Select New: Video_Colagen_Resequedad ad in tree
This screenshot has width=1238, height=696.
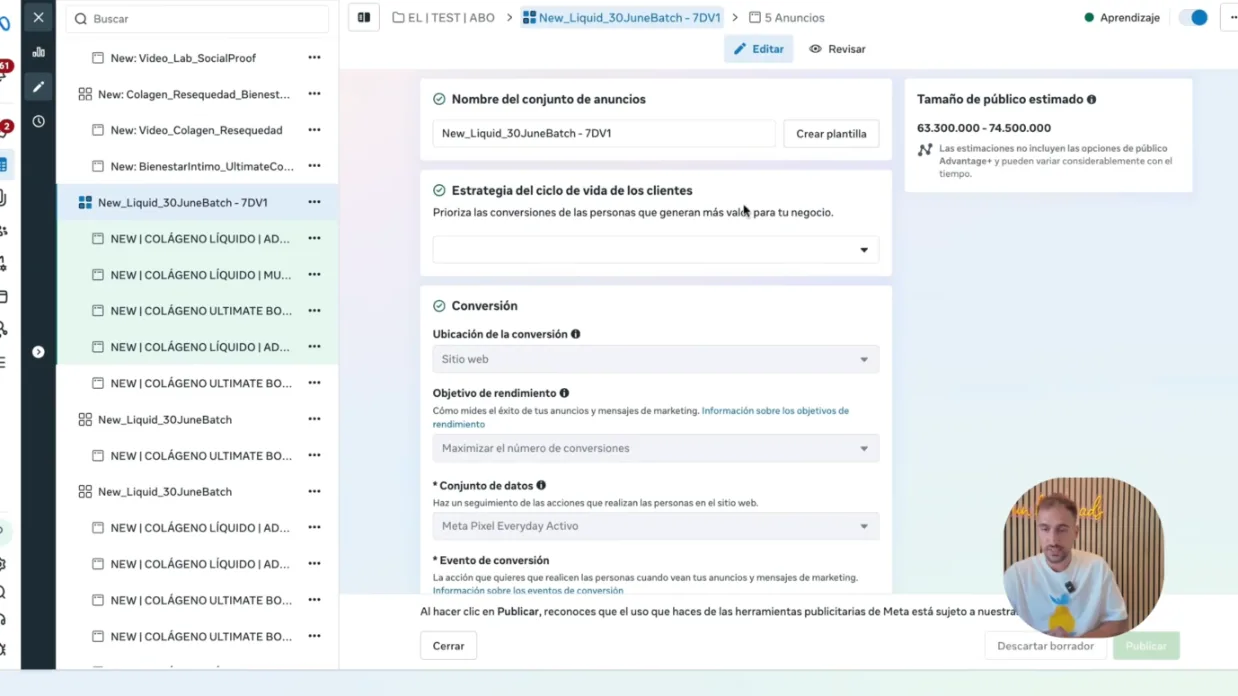pyautogui.click(x=196, y=130)
